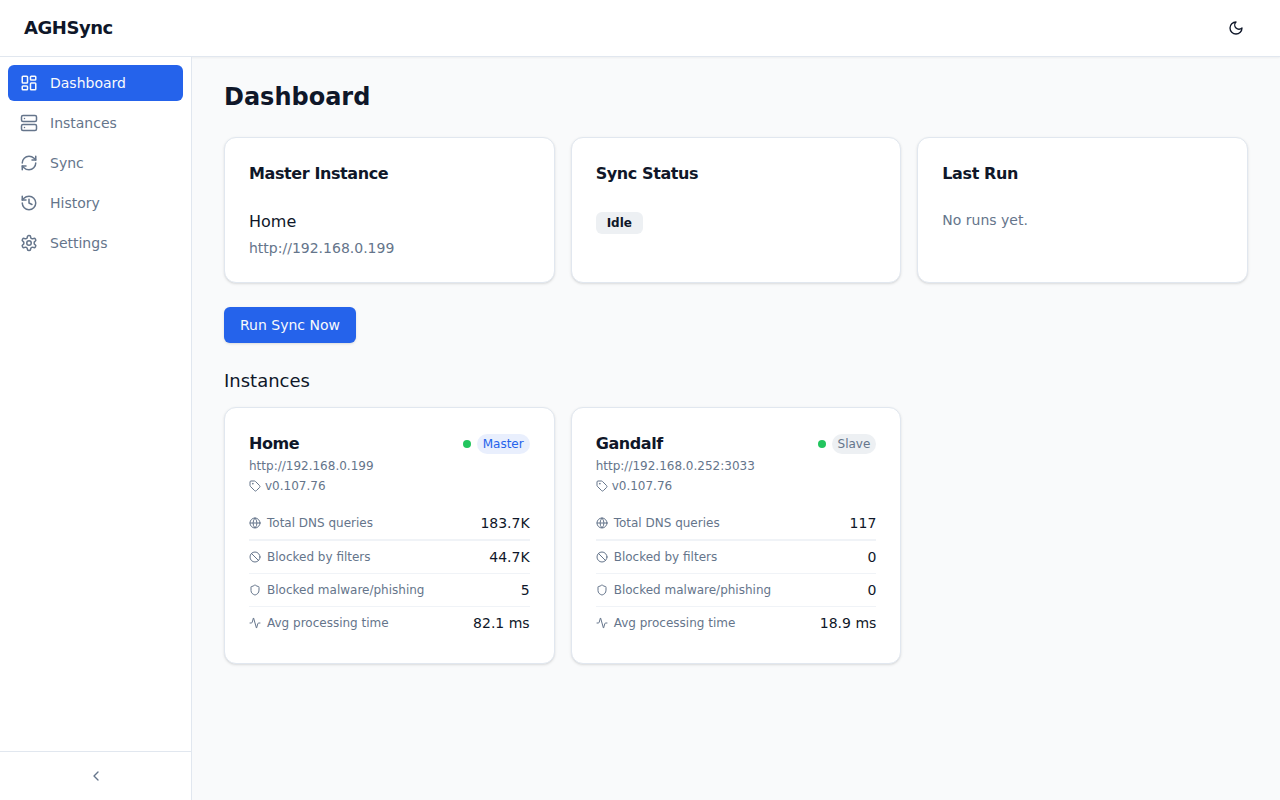The height and width of the screenshot is (800, 1280).
Task: Click the globe icon for Gandalf's total DNS queries
Action: coord(602,523)
